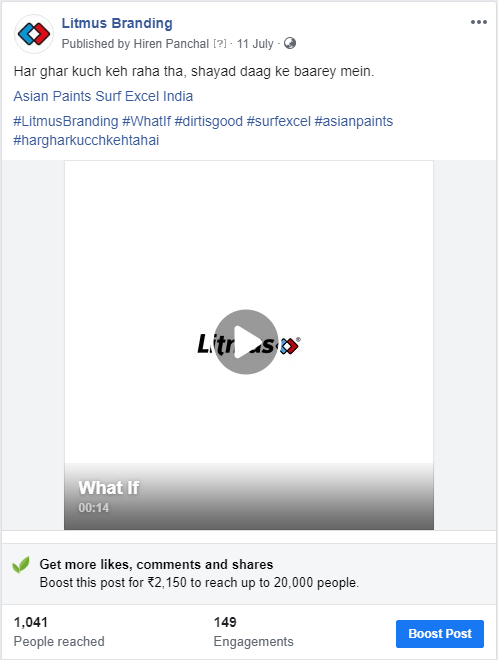The height and width of the screenshot is (660, 498).
Task: Click the #LitmusBranding hashtag
Action: coord(66,121)
